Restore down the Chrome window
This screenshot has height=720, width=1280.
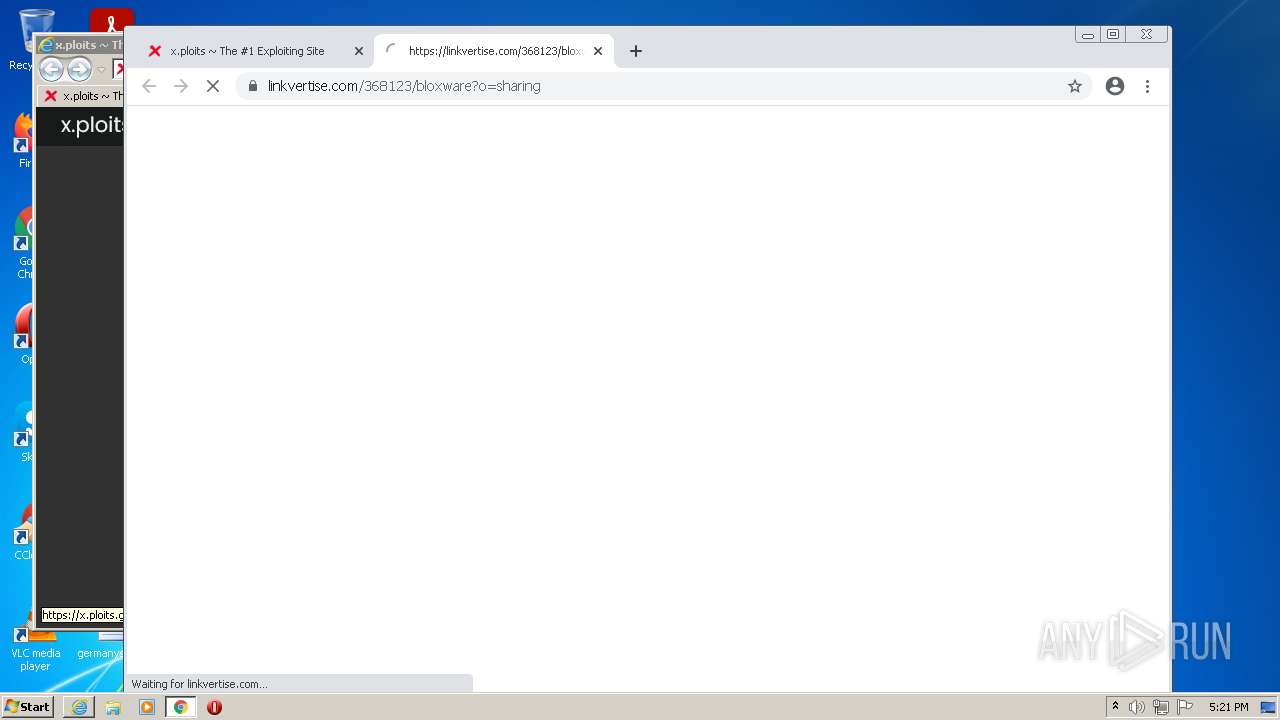[x=1113, y=34]
